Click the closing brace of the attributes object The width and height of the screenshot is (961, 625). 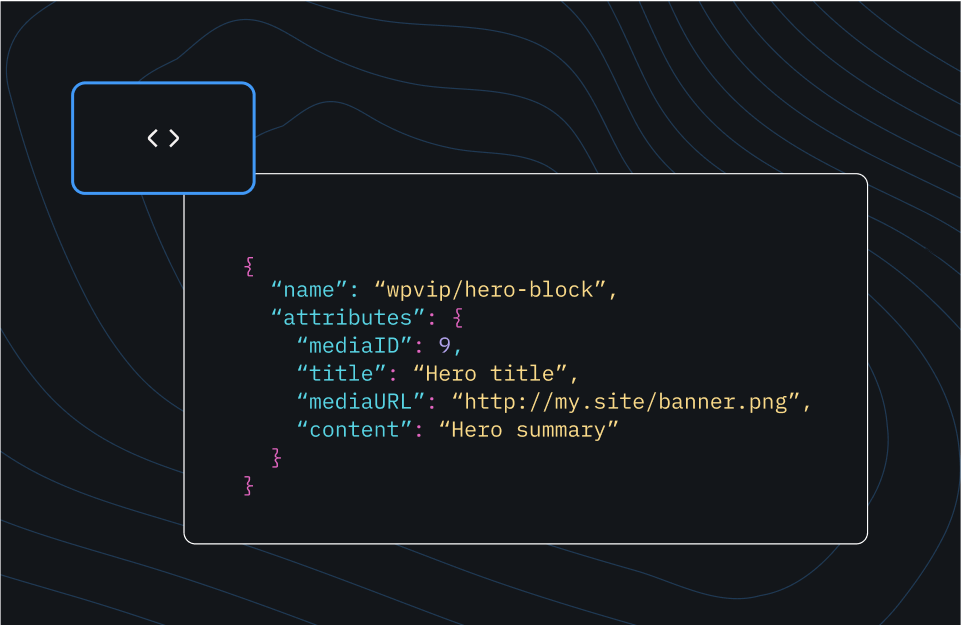(275, 457)
